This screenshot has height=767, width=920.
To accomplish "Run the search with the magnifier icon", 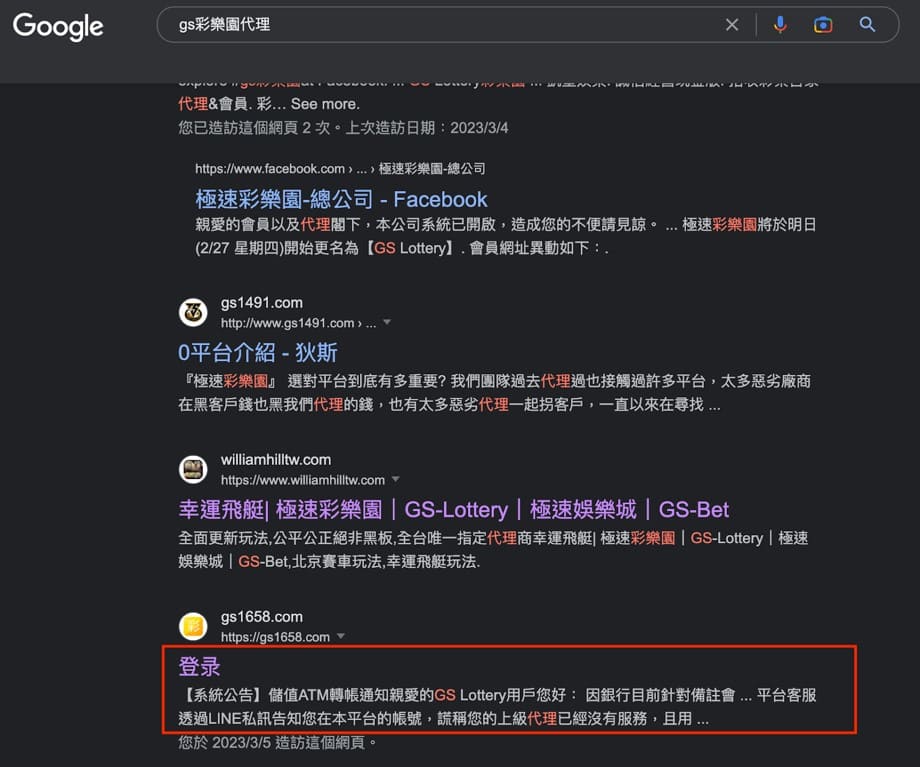I will pyautogui.click(x=867, y=25).
